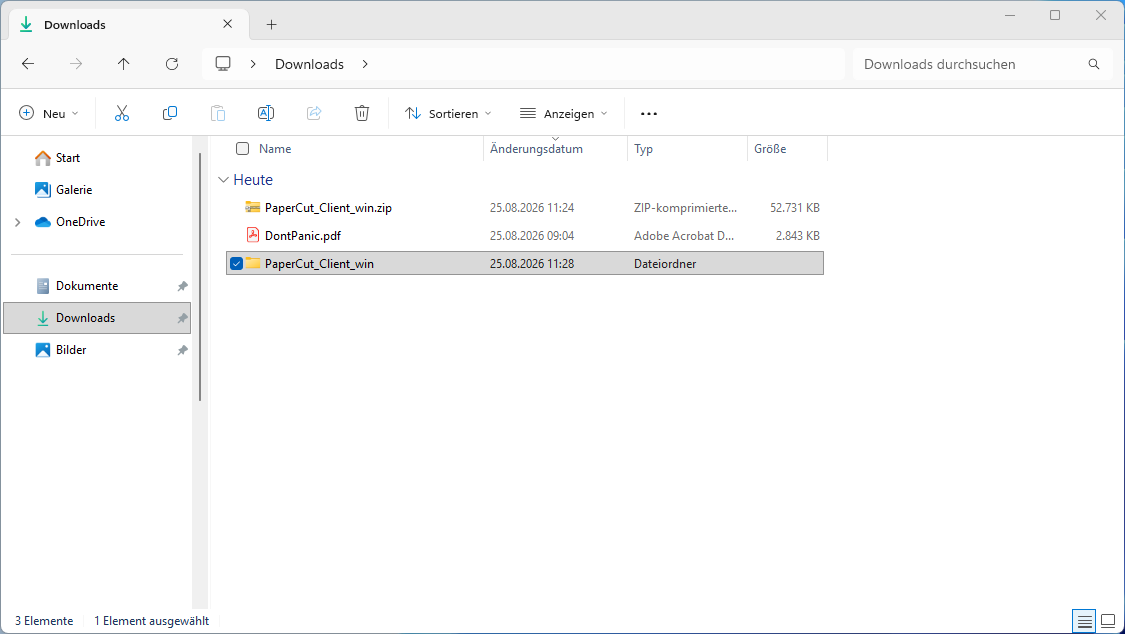Select the PaperCut_Client_win folder name
The height and width of the screenshot is (634, 1125).
point(319,263)
